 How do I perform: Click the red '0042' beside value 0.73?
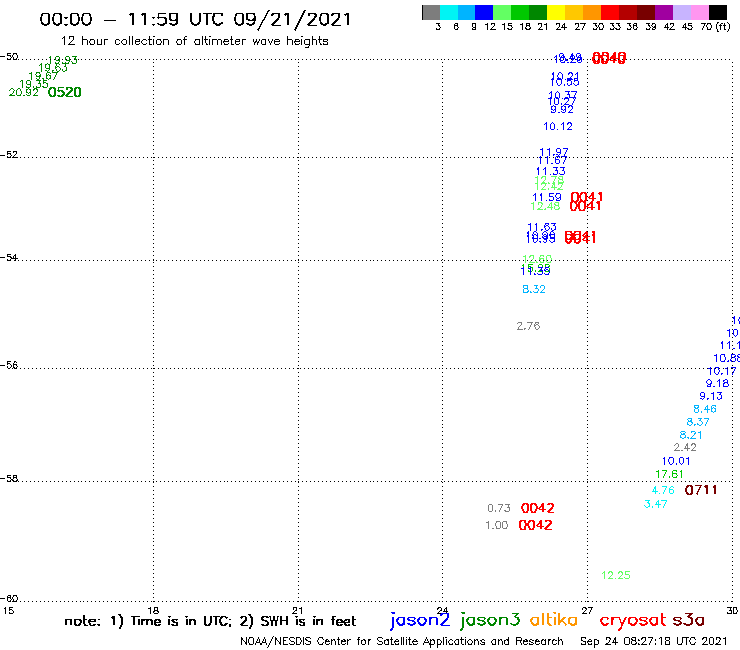[538, 508]
